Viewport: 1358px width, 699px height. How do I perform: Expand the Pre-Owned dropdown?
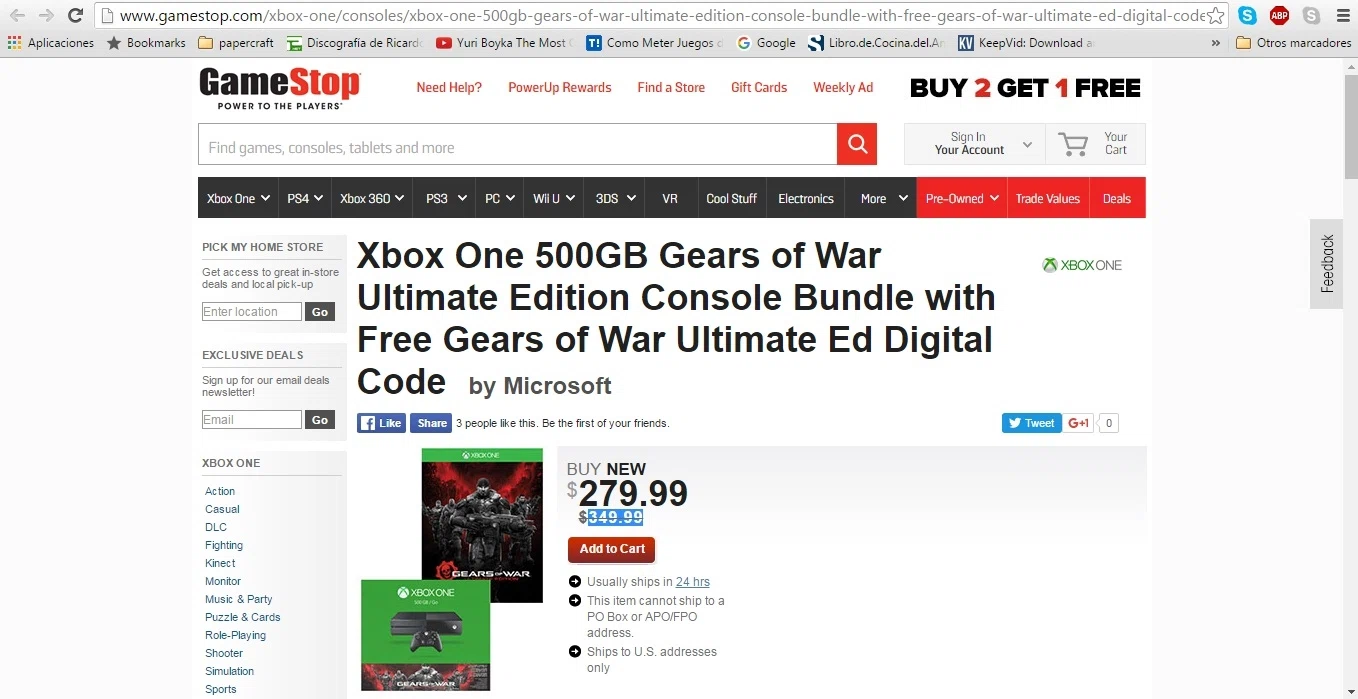(962, 198)
